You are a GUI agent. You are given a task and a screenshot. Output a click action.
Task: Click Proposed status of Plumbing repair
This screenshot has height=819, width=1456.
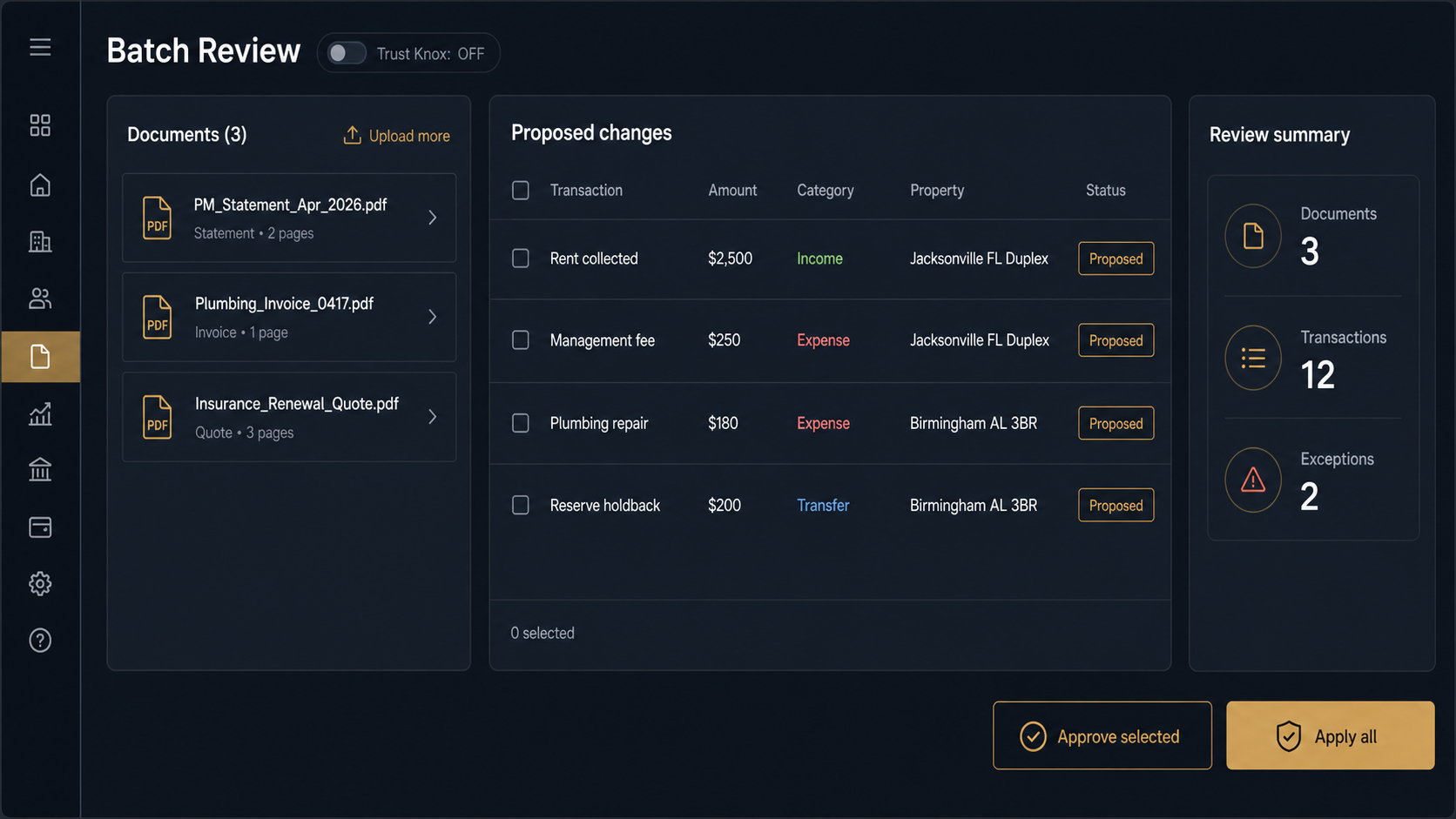coord(1116,423)
